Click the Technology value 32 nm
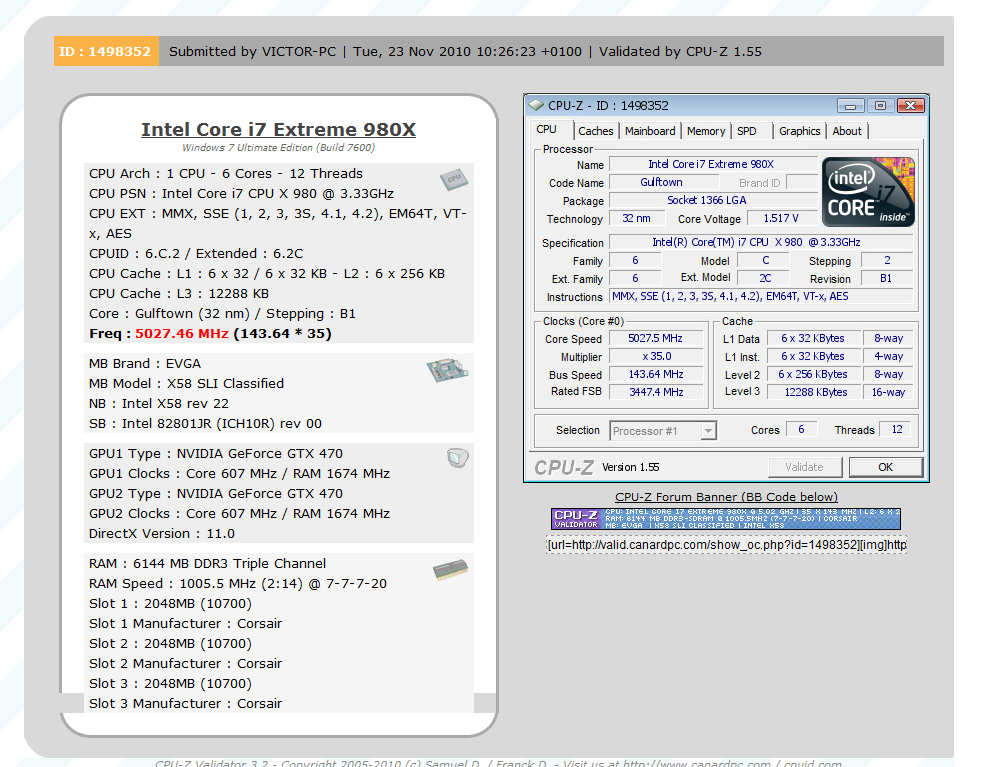This screenshot has width=1008, height=767. pos(636,219)
